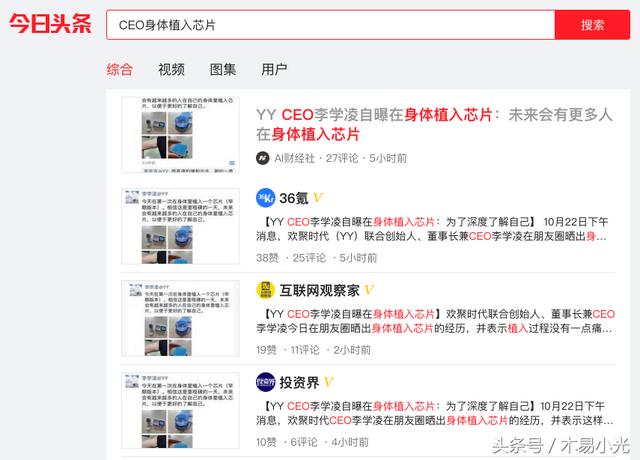Go to the 用户 tab
This screenshot has width=640, height=460.
pyautogui.click(x=274, y=69)
